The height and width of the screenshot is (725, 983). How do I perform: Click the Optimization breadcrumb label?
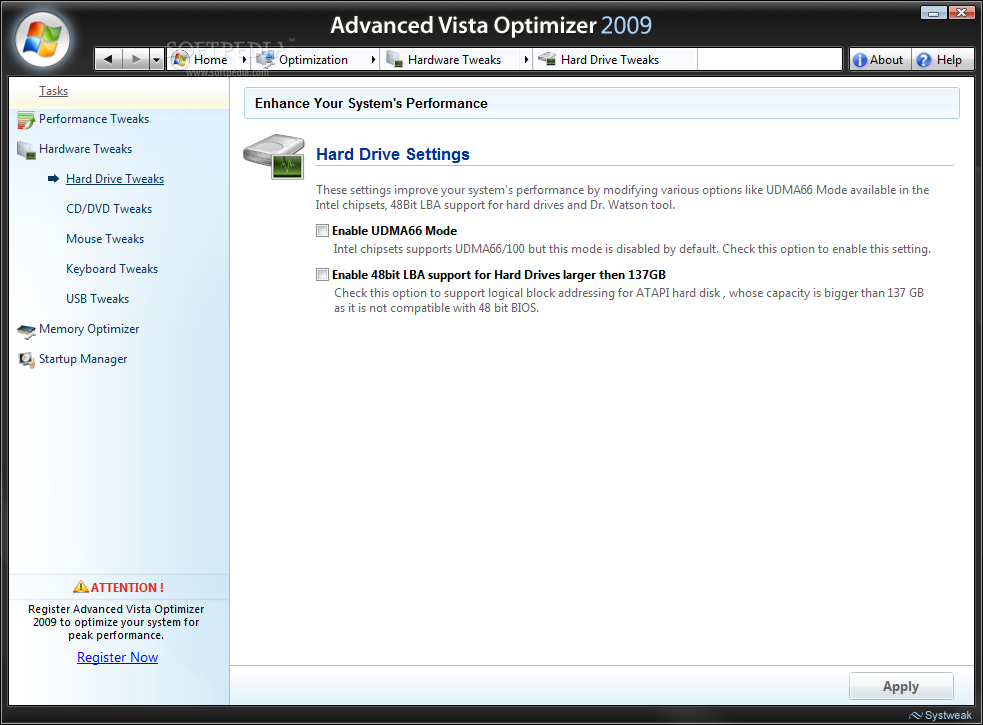tap(313, 60)
